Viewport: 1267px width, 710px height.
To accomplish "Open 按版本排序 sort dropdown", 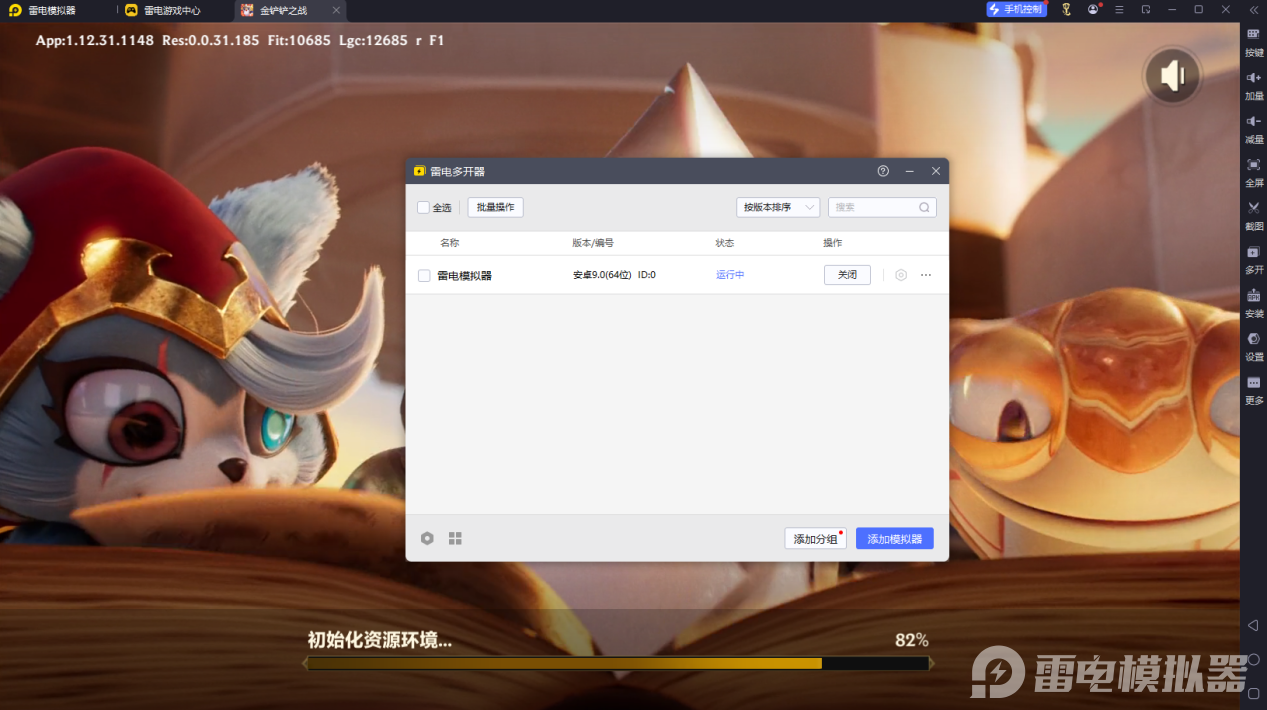I will pyautogui.click(x=777, y=207).
